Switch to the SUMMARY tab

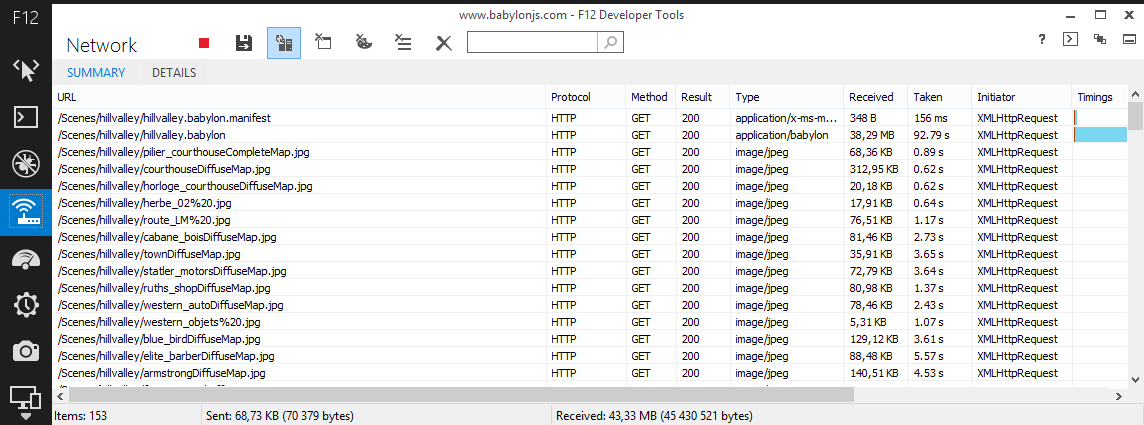tap(96, 73)
